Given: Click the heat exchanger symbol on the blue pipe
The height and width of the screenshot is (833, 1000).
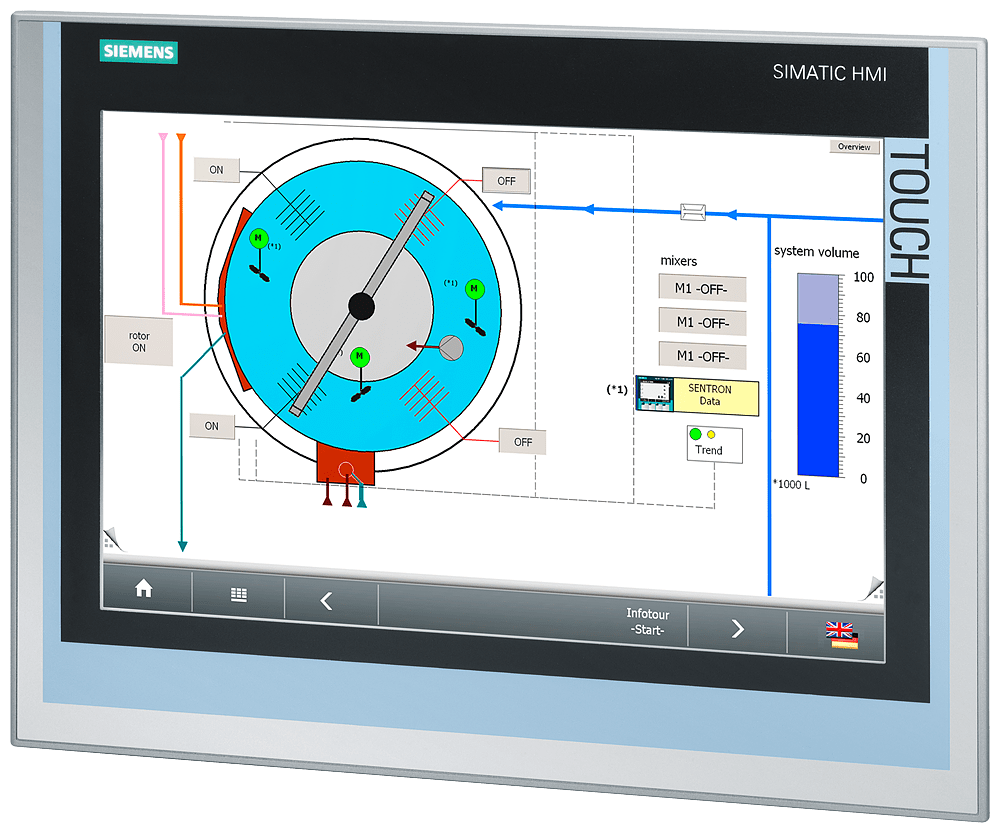Looking at the screenshot, I should click(692, 211).
